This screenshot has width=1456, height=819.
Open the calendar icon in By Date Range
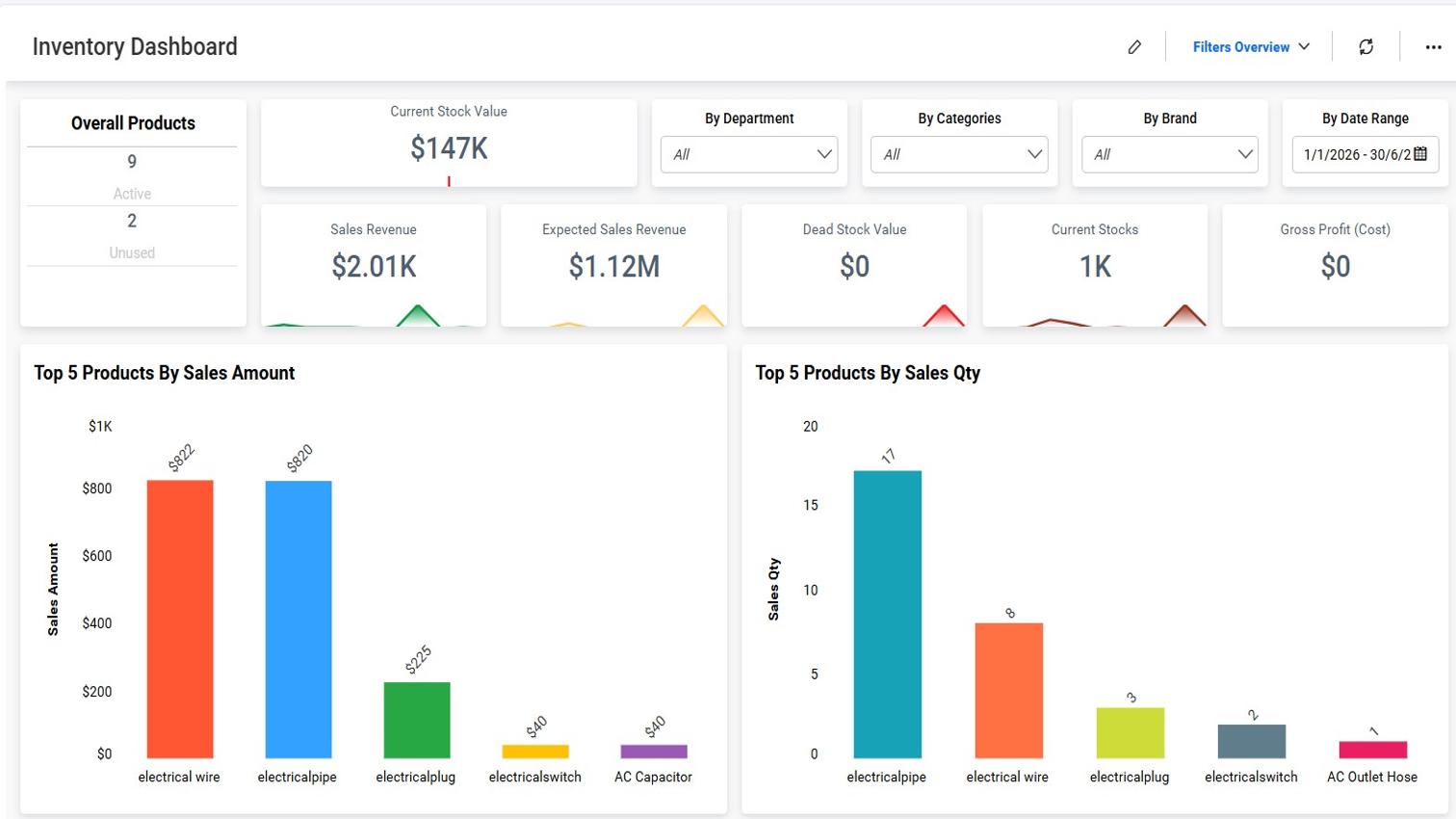[1420, 154]
